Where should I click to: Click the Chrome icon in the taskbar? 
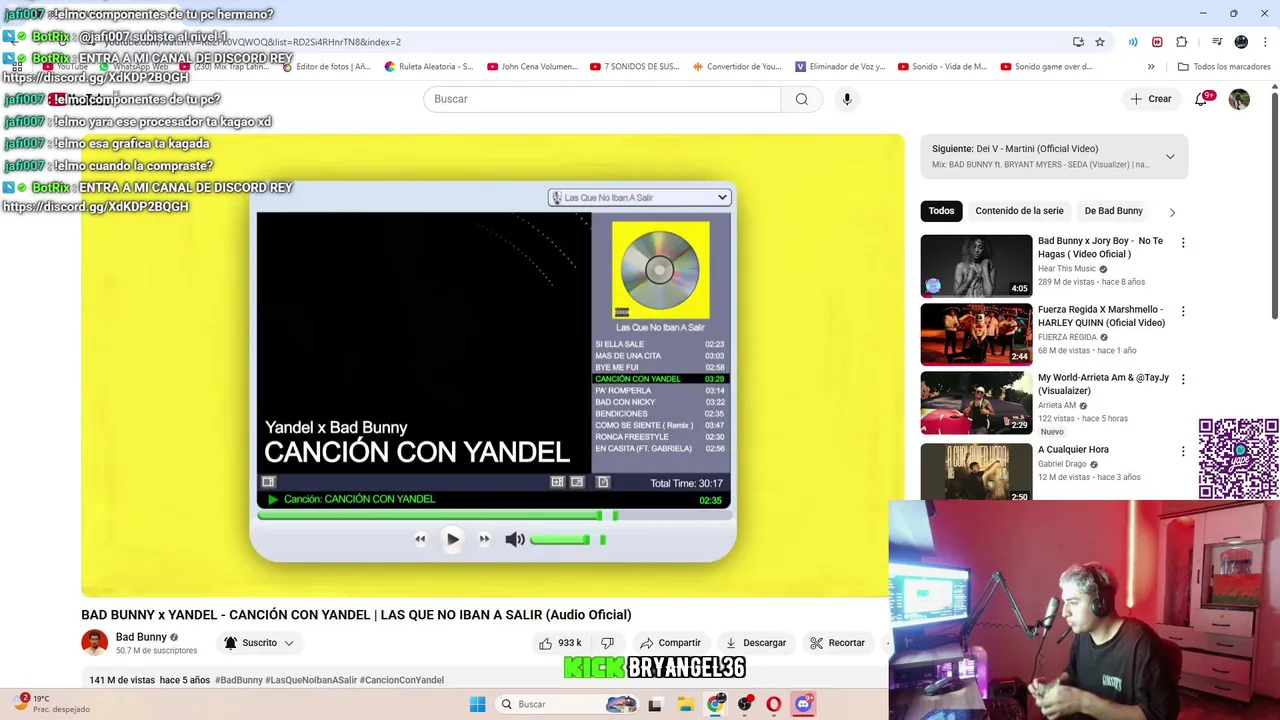[x=716, y=704]
